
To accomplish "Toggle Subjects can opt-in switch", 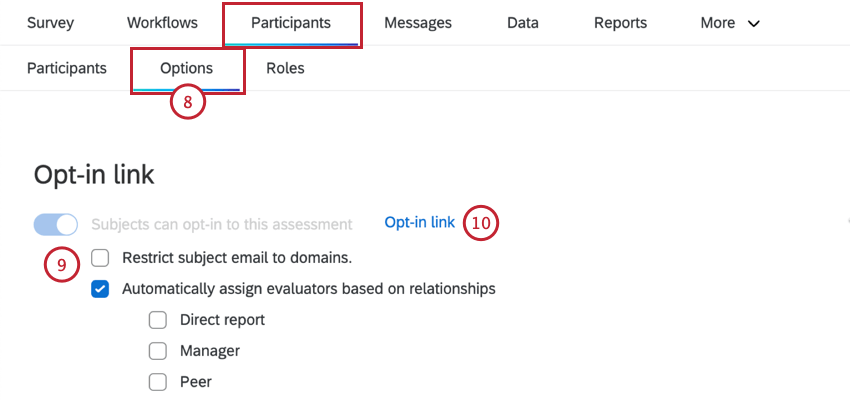I will tap(56, 224).
